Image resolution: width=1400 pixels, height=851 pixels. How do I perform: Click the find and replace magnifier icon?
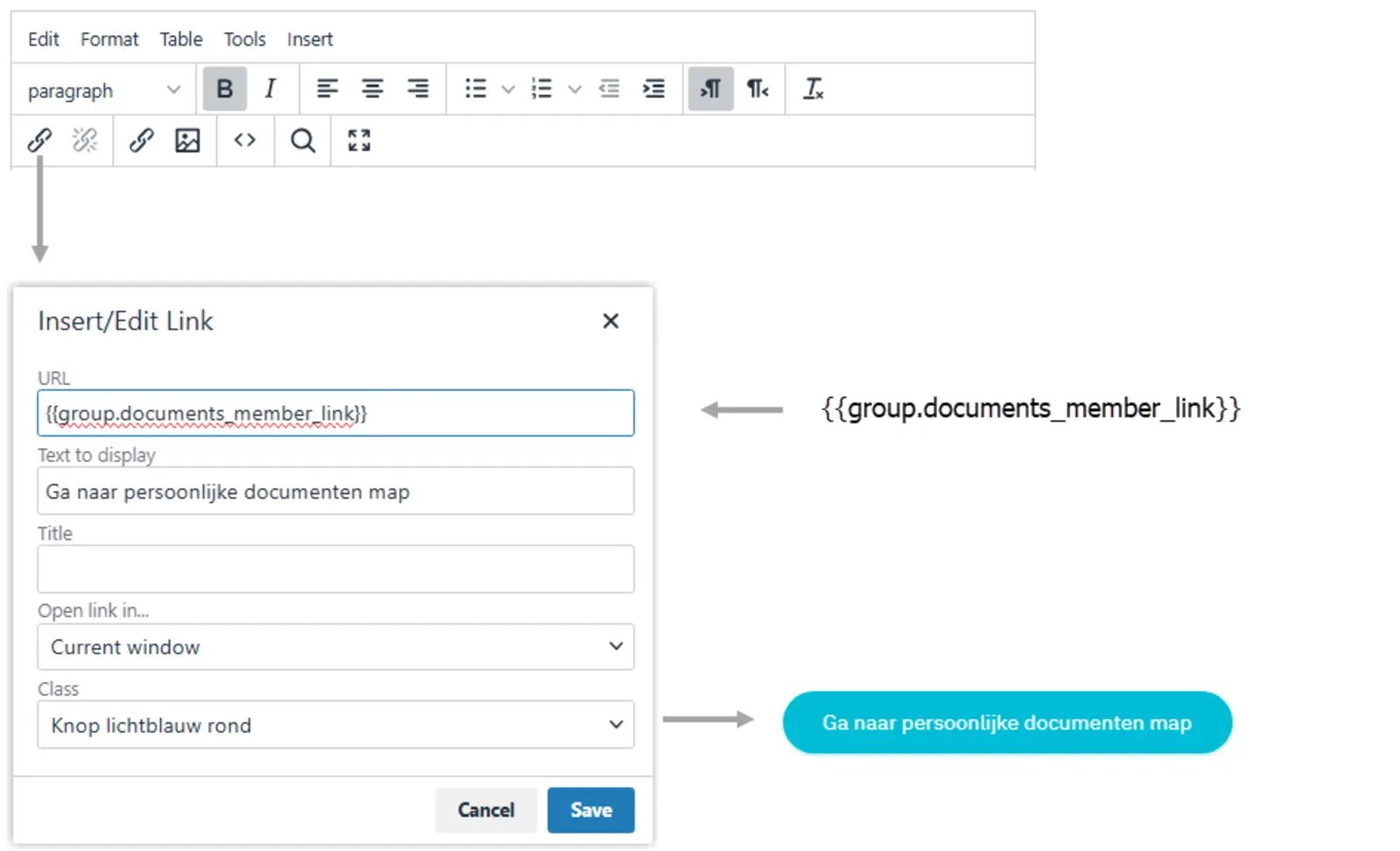coord(303,141)
